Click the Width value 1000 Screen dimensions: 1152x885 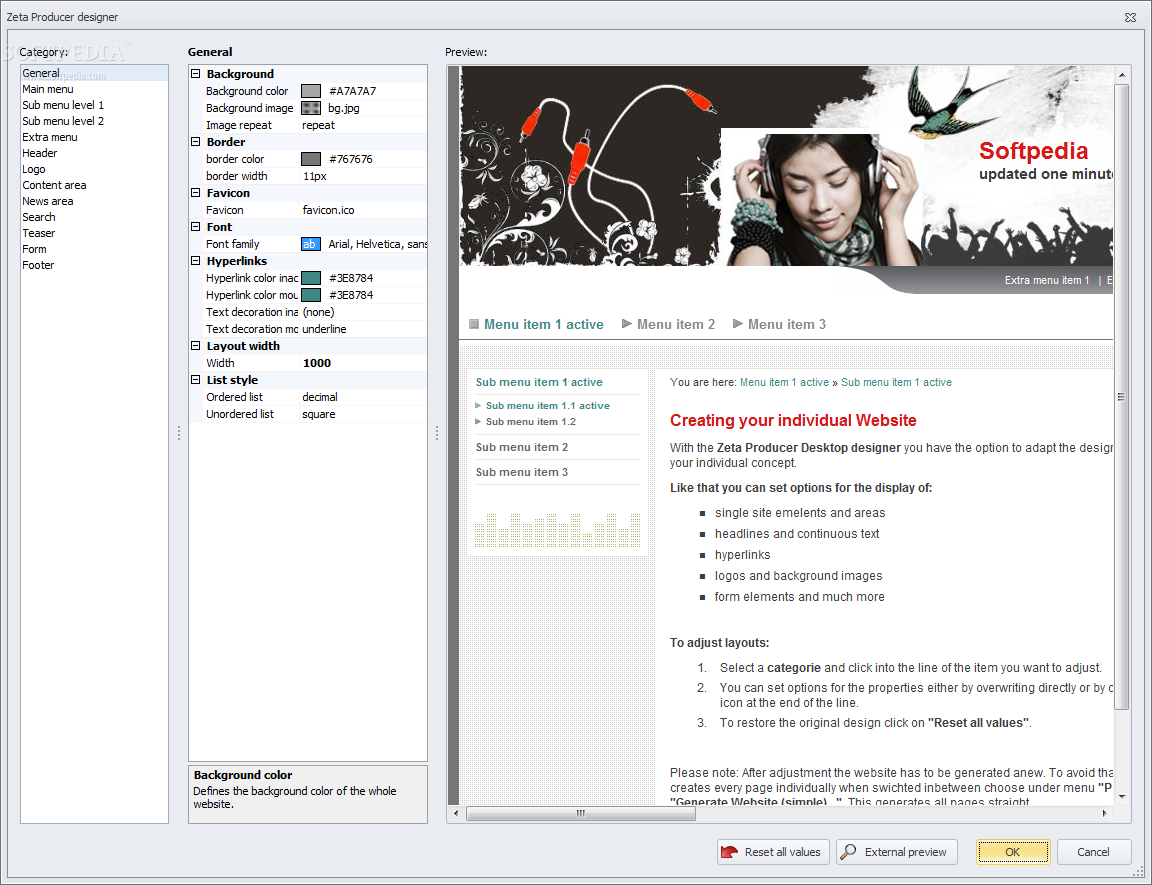pyautogui.click(x=317, y=363)
